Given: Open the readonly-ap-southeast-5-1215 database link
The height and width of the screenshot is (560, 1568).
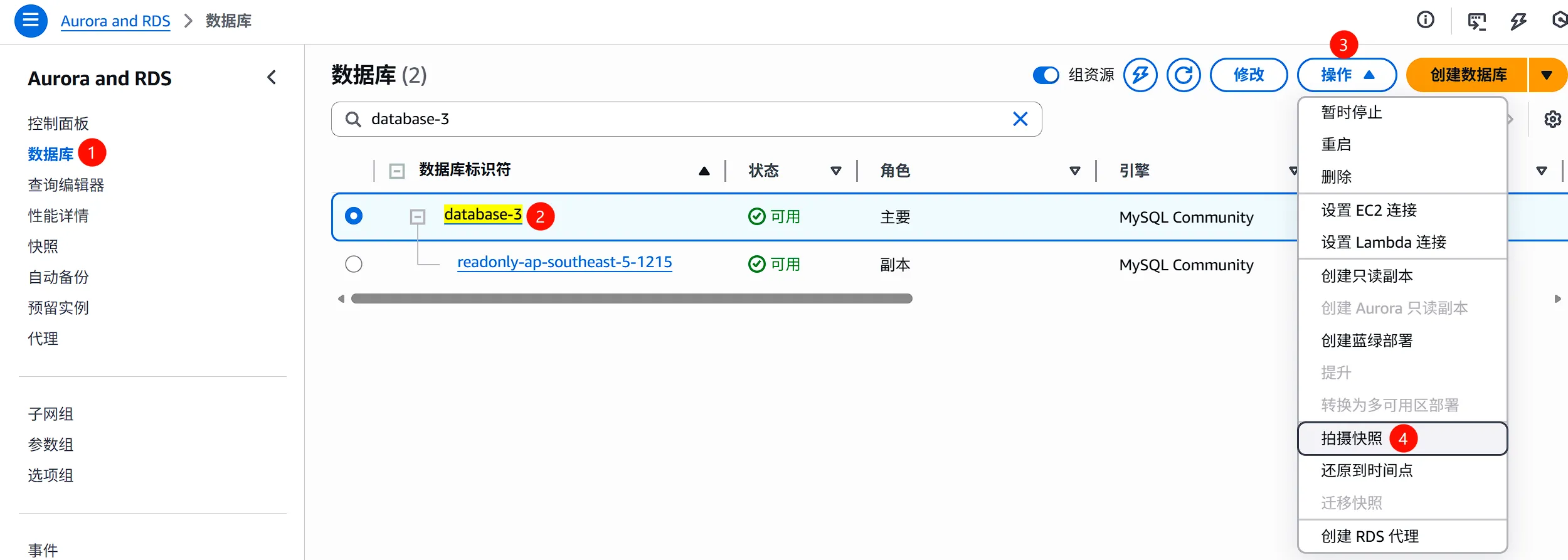Looking at the screenshot, I should [x=564, y=262].
